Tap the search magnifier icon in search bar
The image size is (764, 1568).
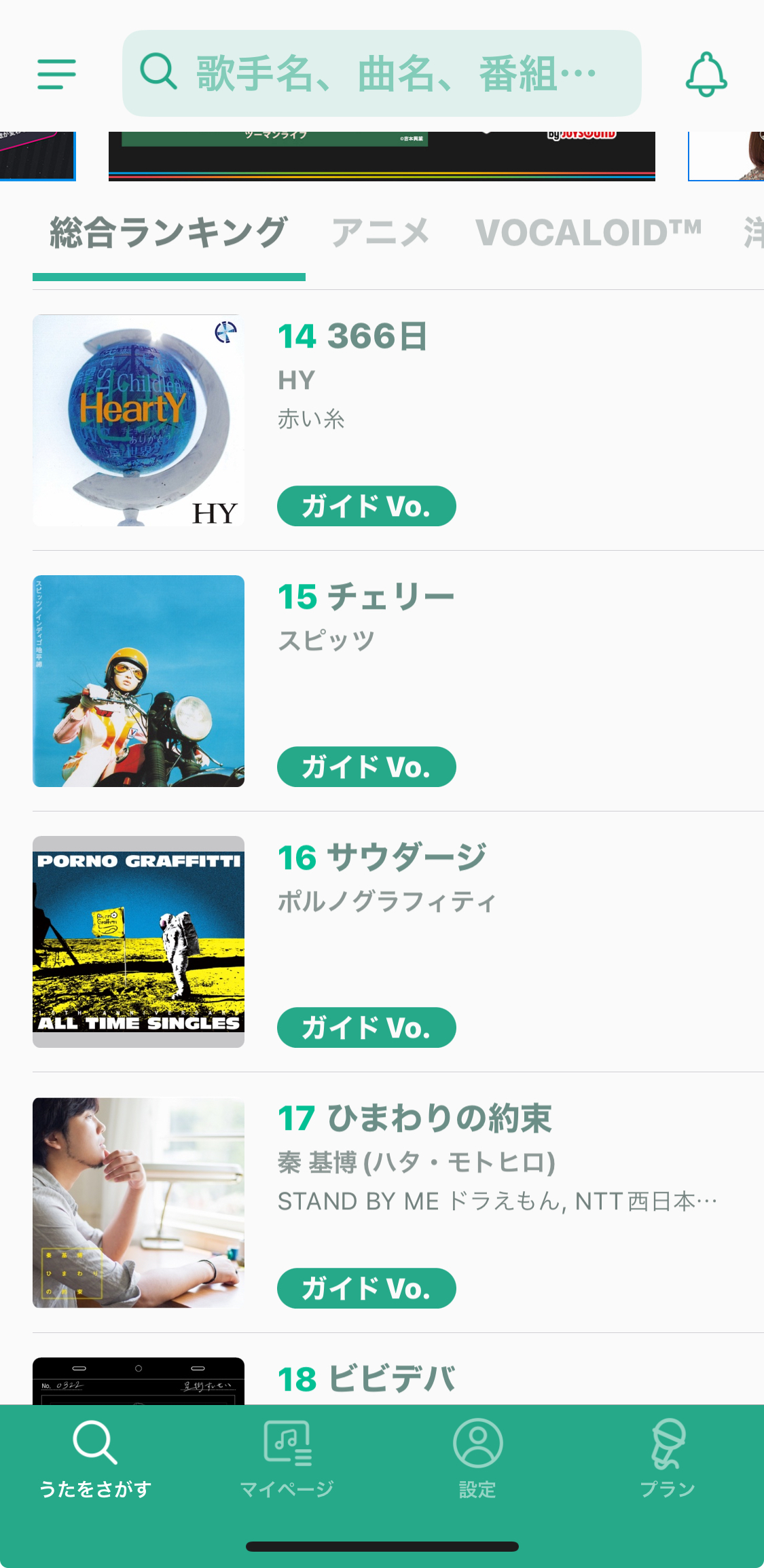click(x=158, y=71)
